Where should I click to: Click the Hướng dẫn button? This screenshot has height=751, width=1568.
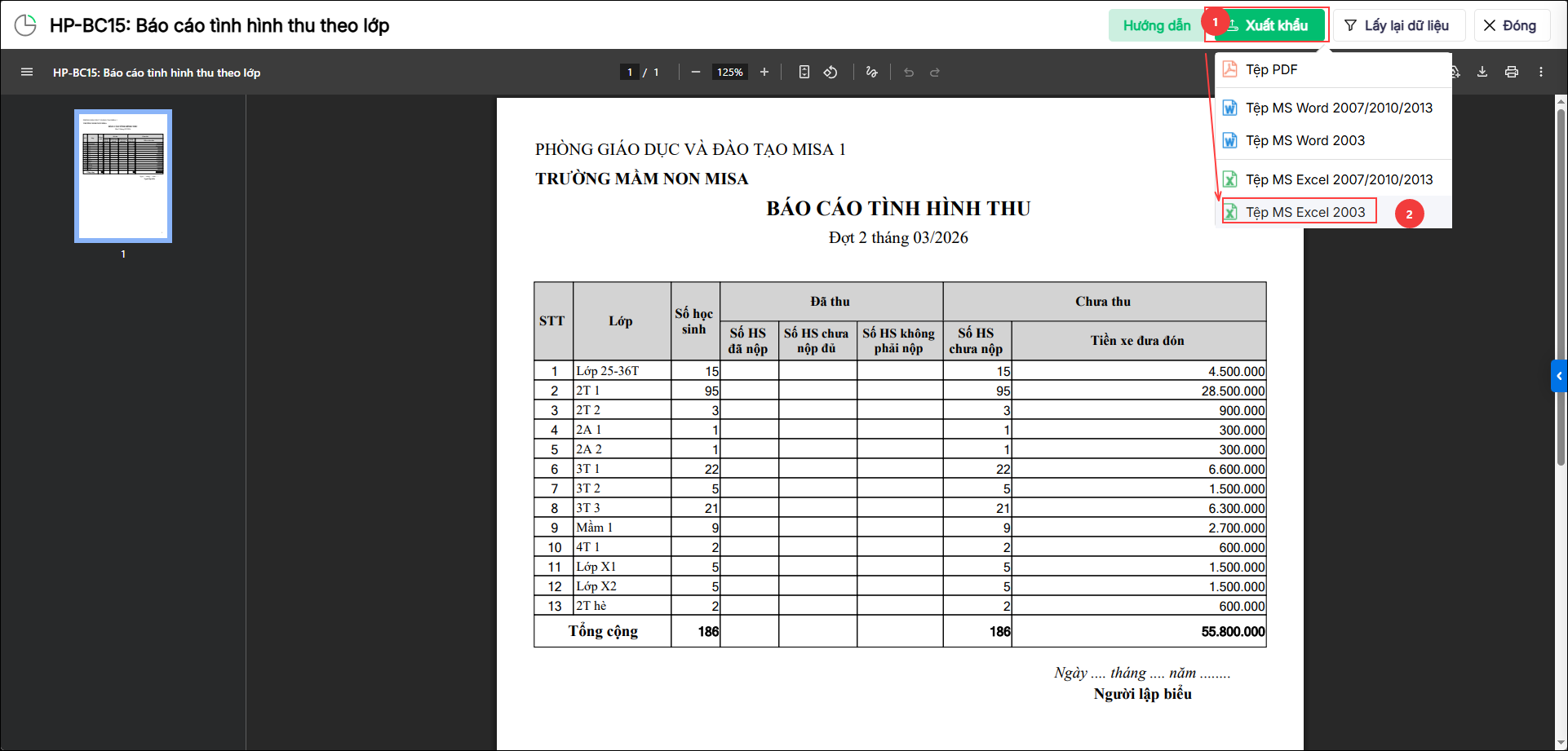(1156, 25)
